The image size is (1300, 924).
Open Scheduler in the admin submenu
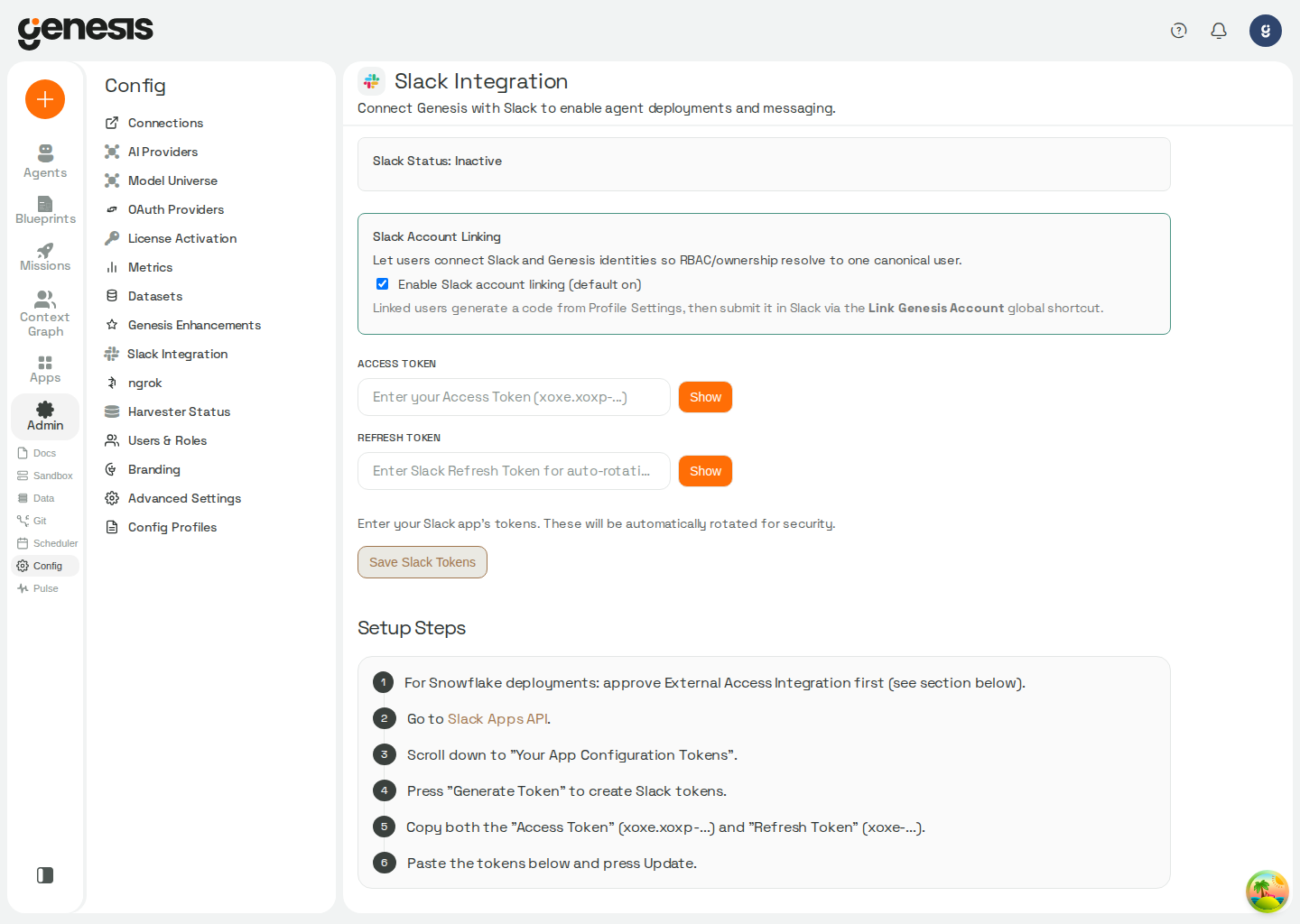coord(47,543)
